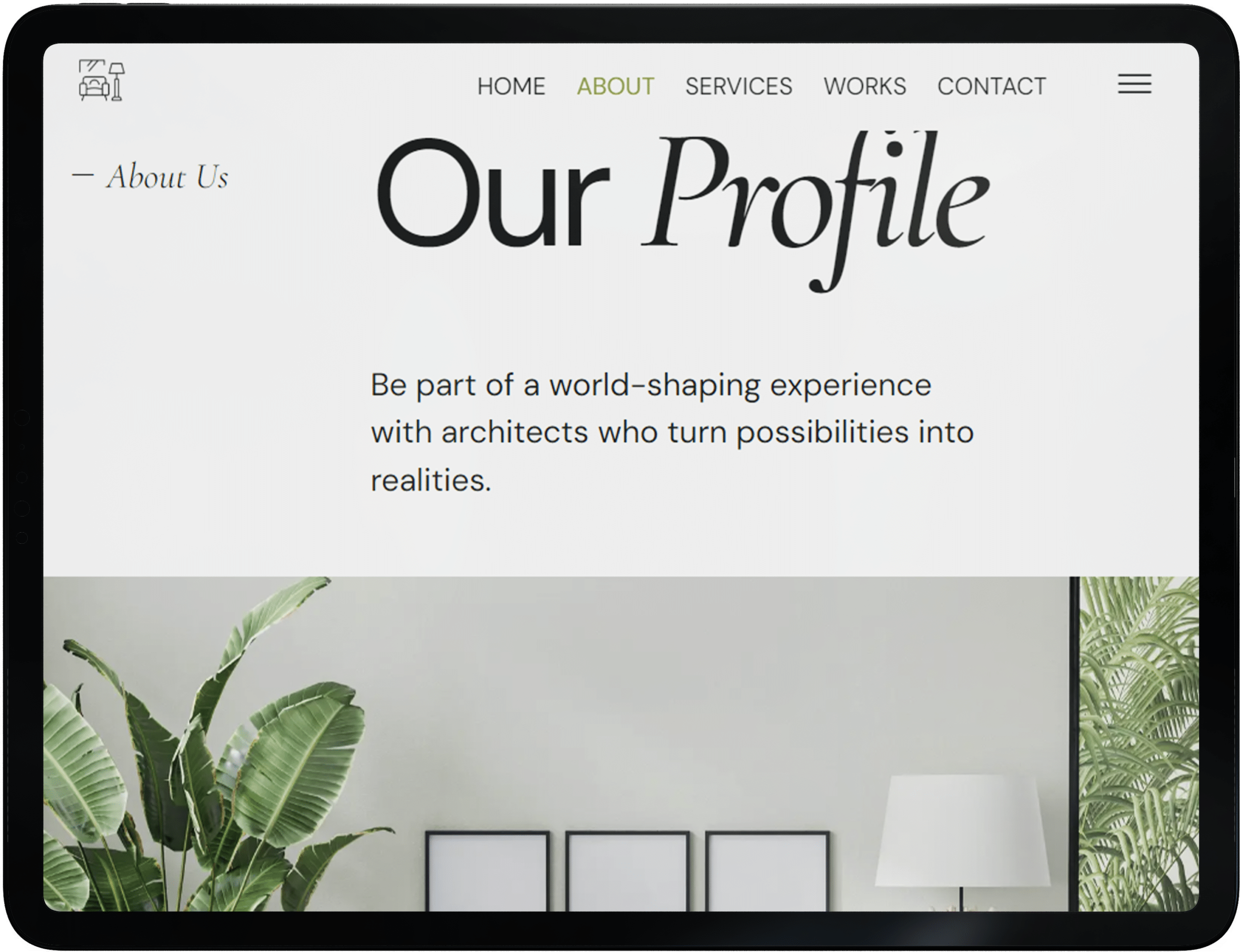Click the white lampshade in the image
The width and height of the screenshot is (1240, 952).
962,830
